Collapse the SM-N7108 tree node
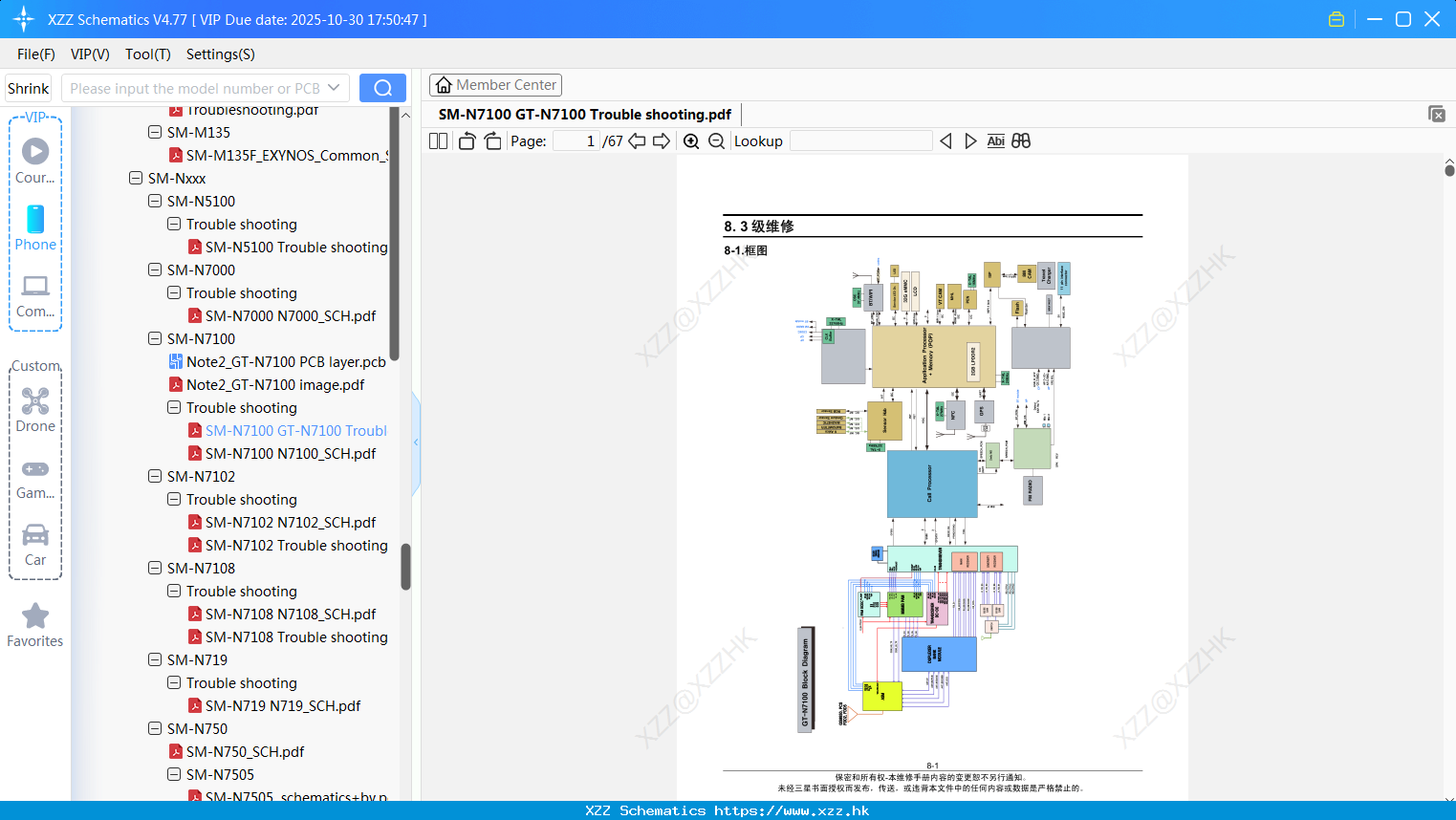1456x820 pixels. click(155, 568)
